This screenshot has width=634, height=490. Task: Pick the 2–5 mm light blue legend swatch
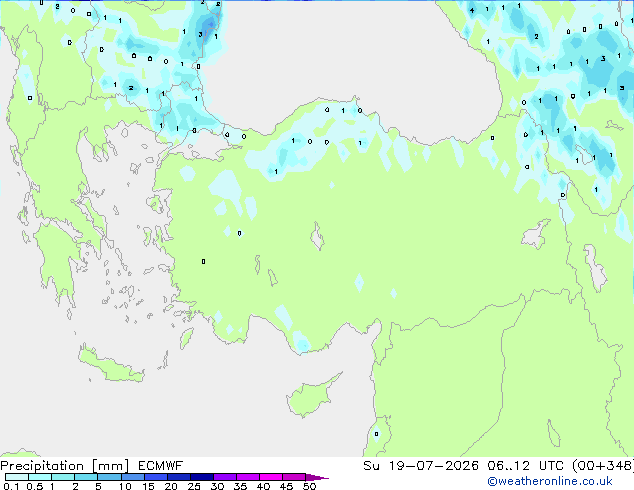pos(86,477)
